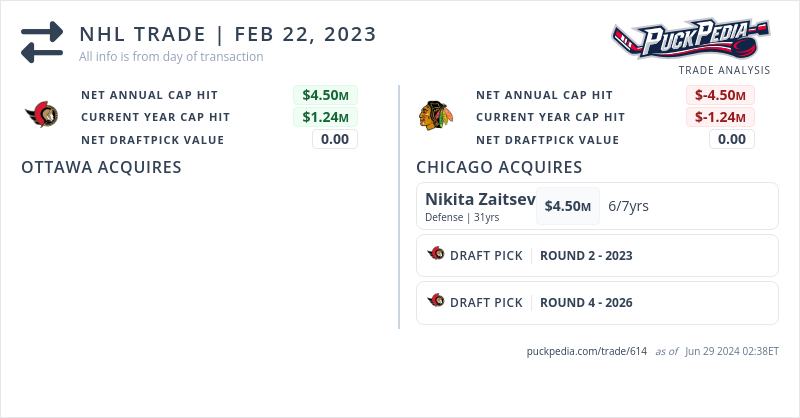The height and width of the screenshot is (418, 800).
Task: Click the Ottawa Senators team logo
Action: pyautogui.click(x=42, y=116)
